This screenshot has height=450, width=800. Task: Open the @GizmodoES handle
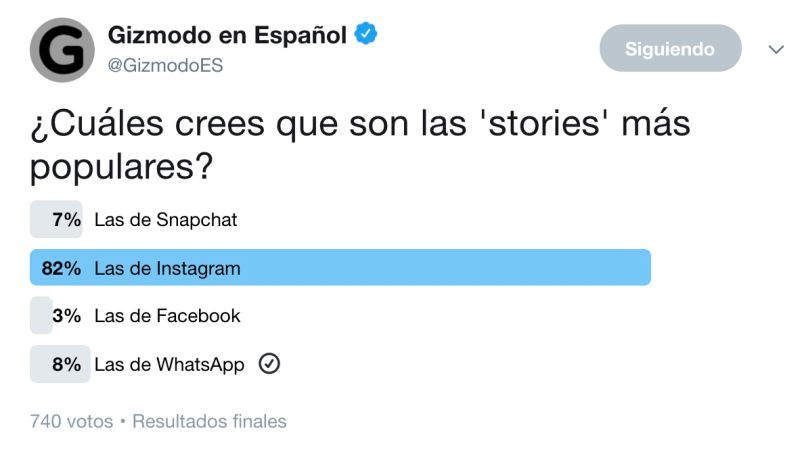pos(165,65)
